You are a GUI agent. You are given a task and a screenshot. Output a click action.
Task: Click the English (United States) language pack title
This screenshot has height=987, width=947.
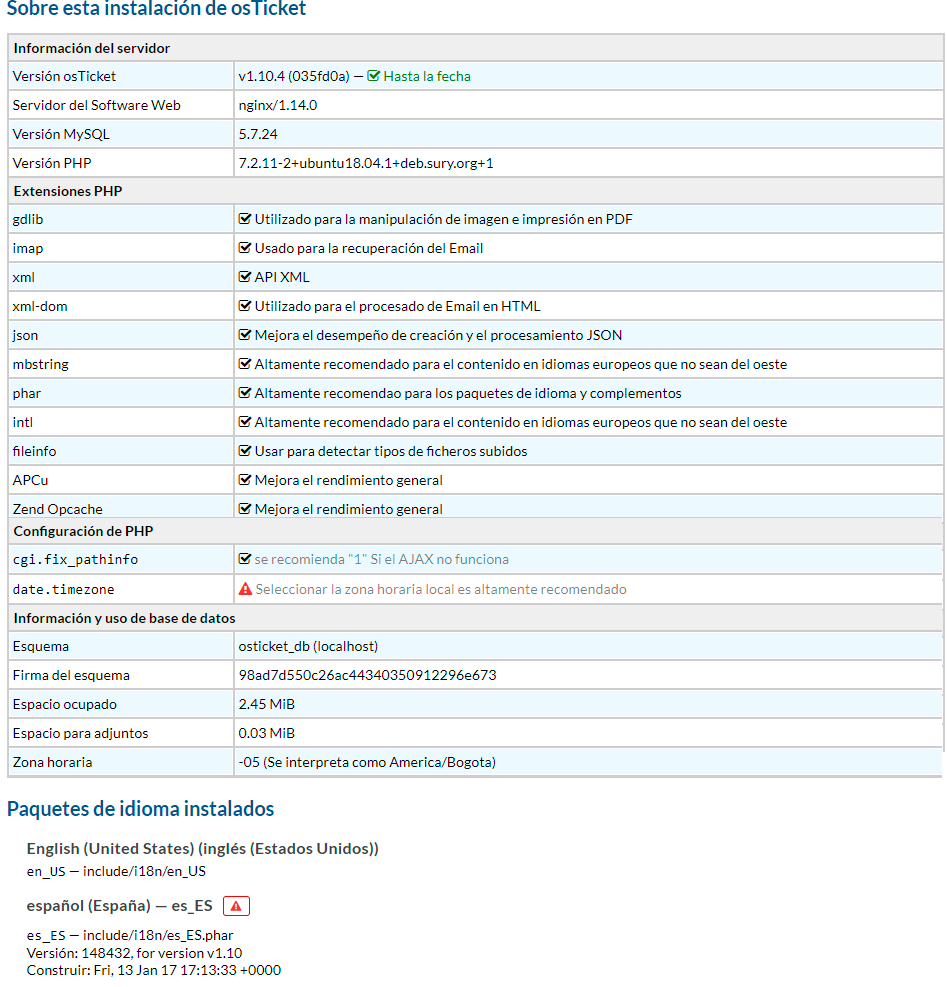coord(202,849)
